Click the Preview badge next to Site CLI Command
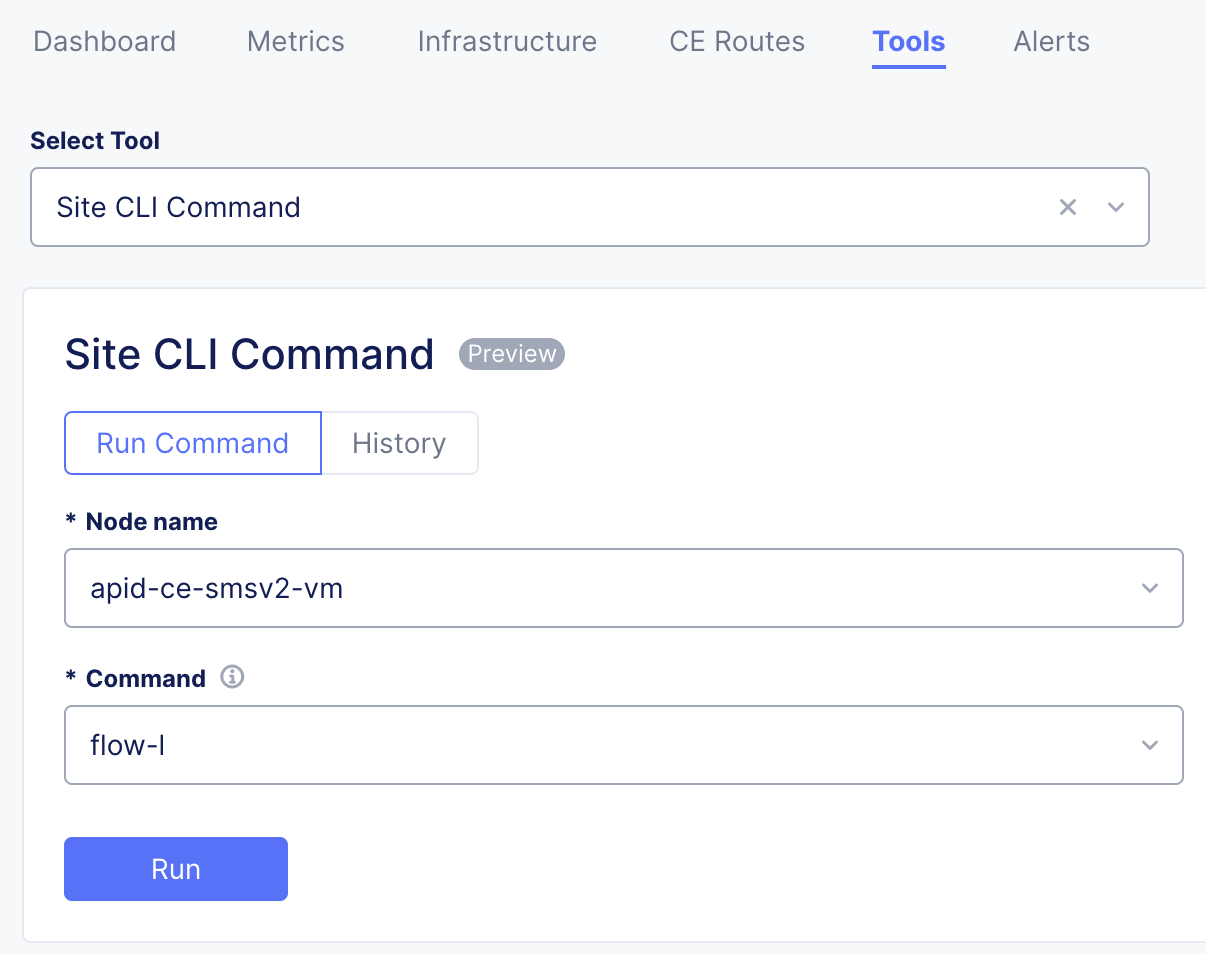1206x954 pixels. 511,353
